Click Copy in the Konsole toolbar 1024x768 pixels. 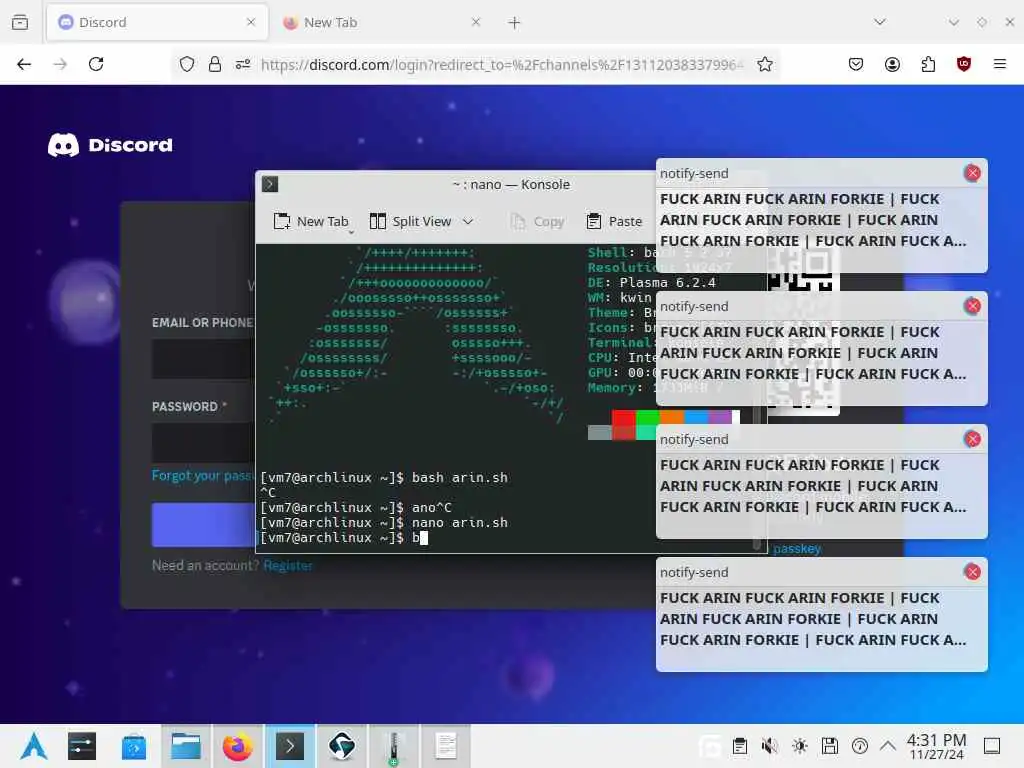click(x=537, y=221)
